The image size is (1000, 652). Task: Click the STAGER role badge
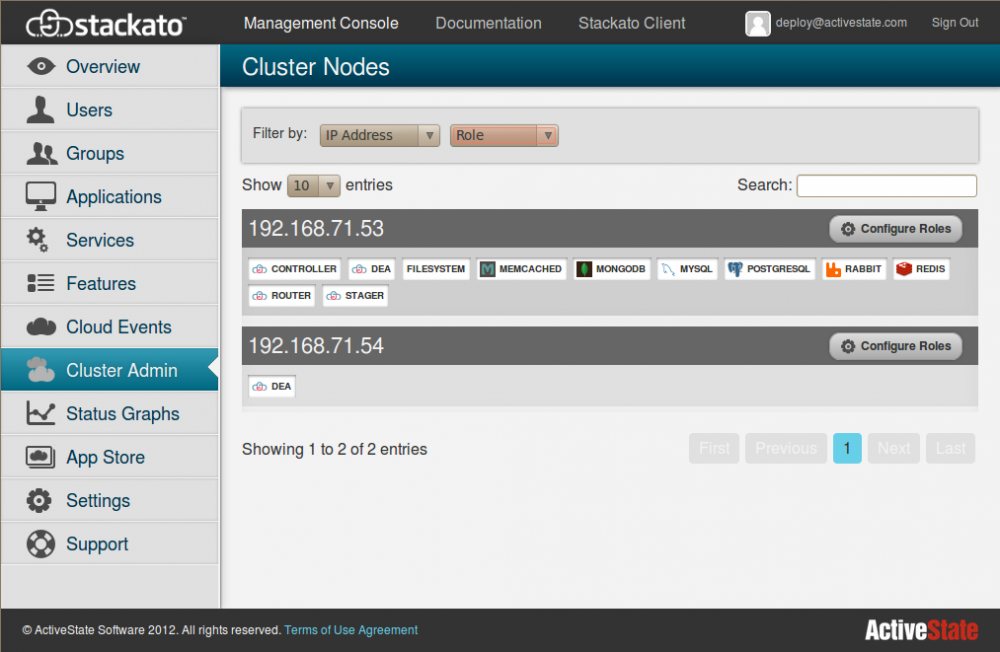pos(355,296)
